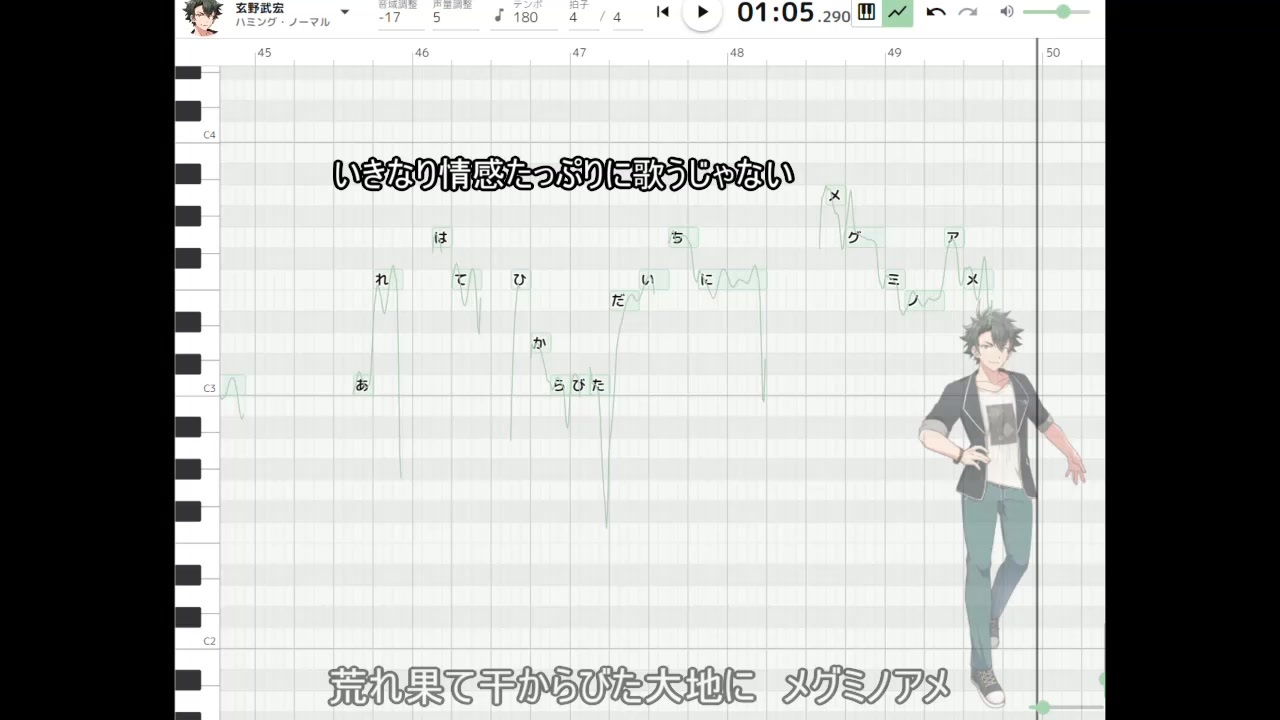Click measure 47 on the ruler
Image resolution: width=1280 pixels, height=720 pixels.
coord(579,52)
